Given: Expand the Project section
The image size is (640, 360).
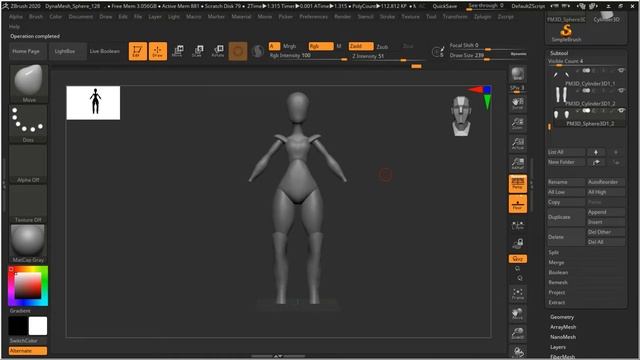Looking at the screenshot, I should [x=557, y=292].
